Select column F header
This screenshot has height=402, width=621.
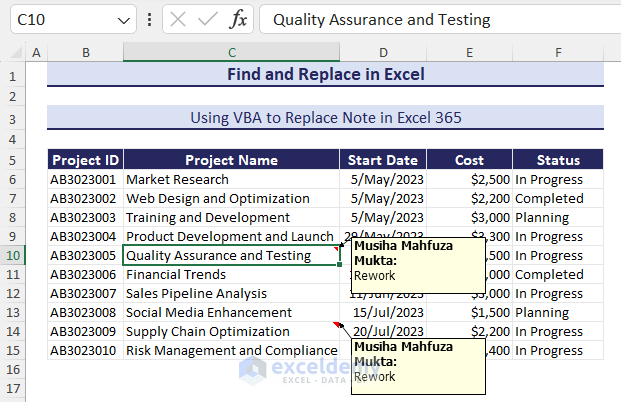558,53
